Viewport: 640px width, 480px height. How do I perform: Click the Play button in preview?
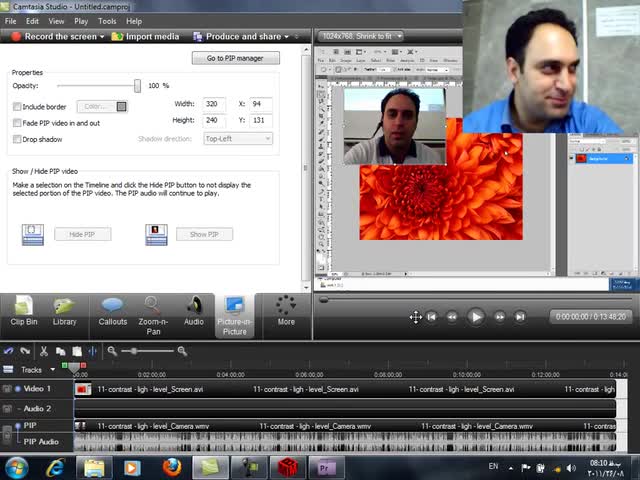pos(476,317)
